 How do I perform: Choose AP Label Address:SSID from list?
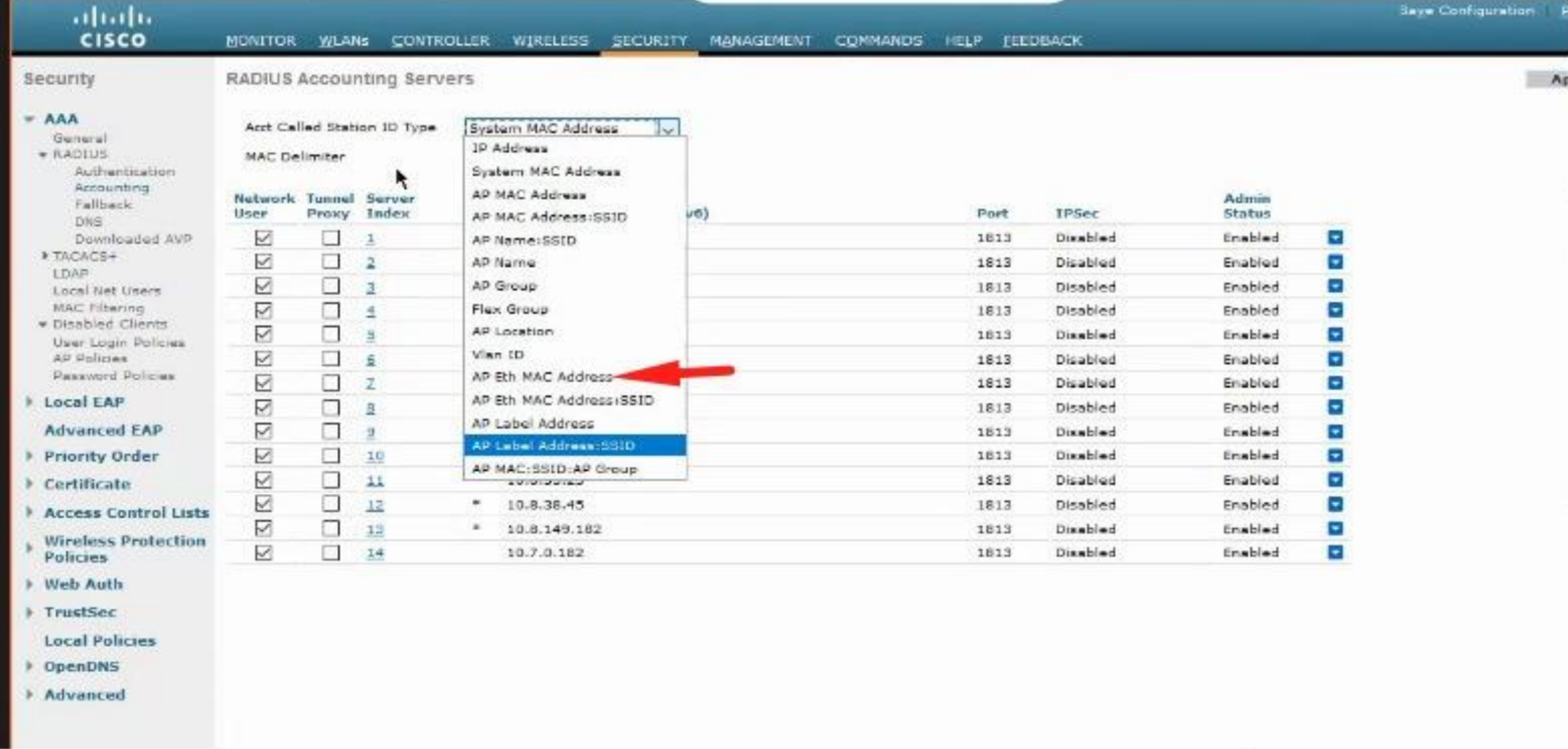click(x=553, y=446)
